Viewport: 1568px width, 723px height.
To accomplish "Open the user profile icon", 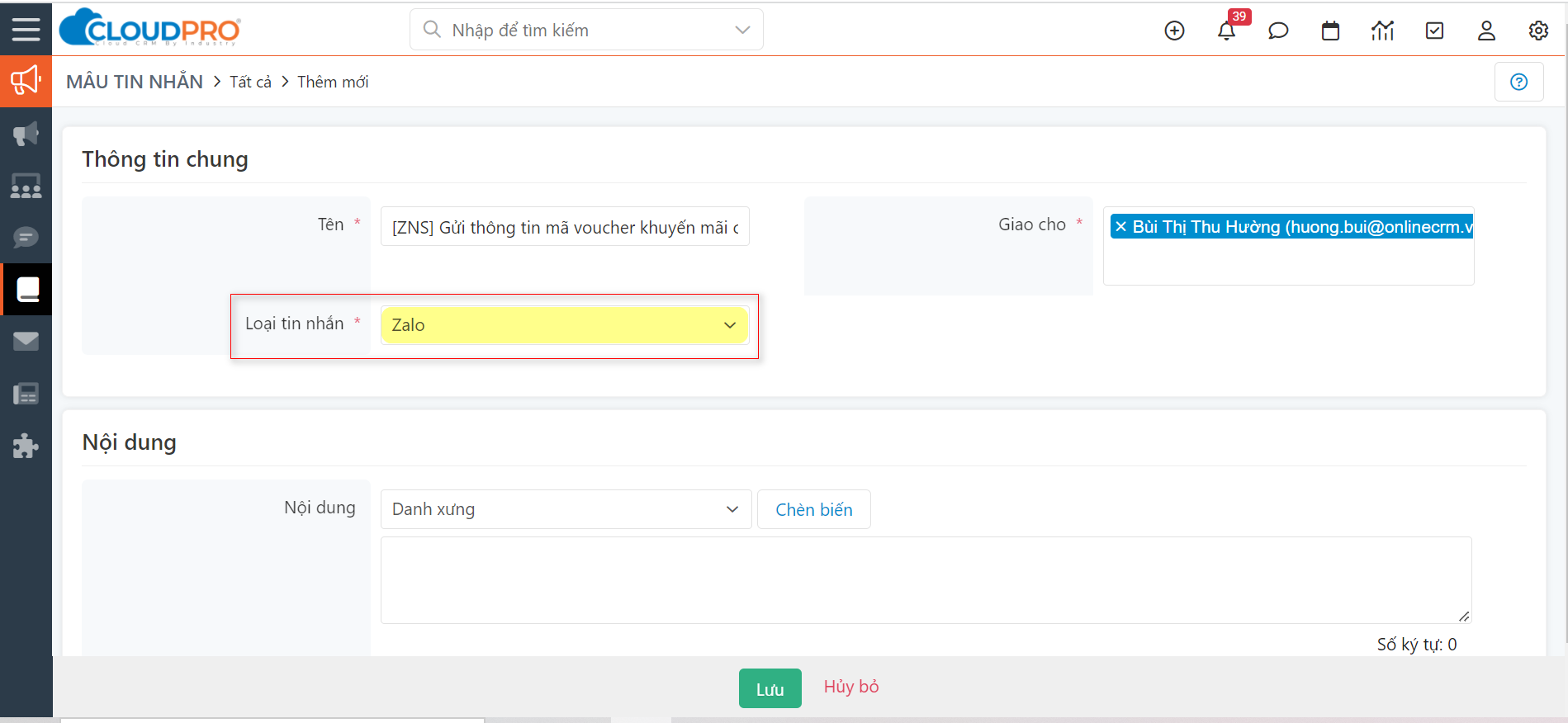I will click(1486, 31).
